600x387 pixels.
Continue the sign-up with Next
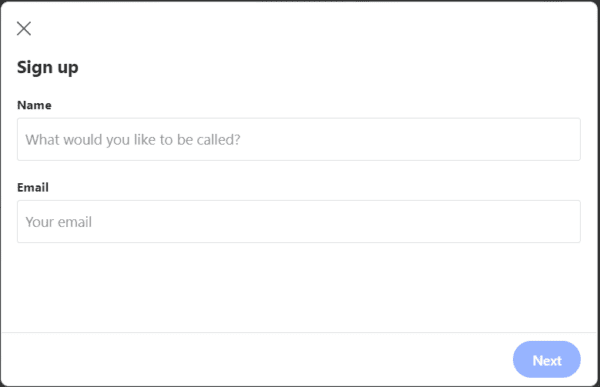point(547,360)
